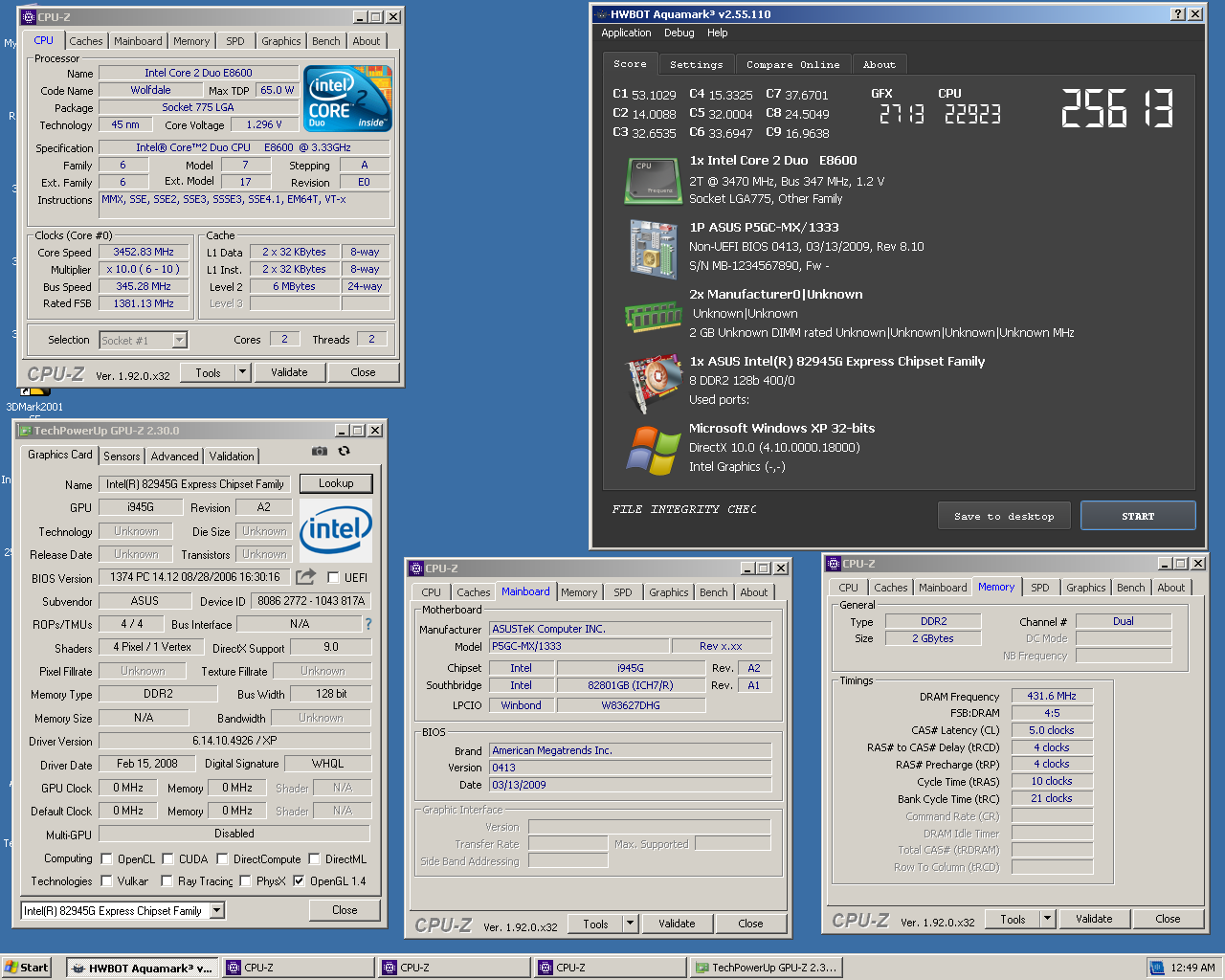Toggle the UEFI checkbox in GPU-Z
1225x980 pixels.
point(334,577)
